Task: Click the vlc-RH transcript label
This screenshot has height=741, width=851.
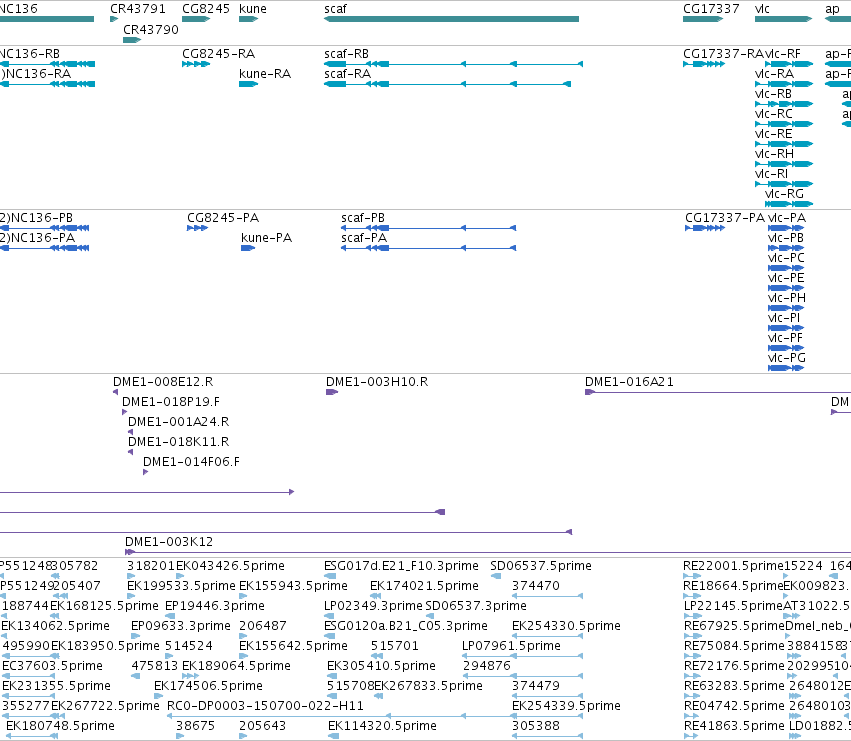Action: pos(774,154)
